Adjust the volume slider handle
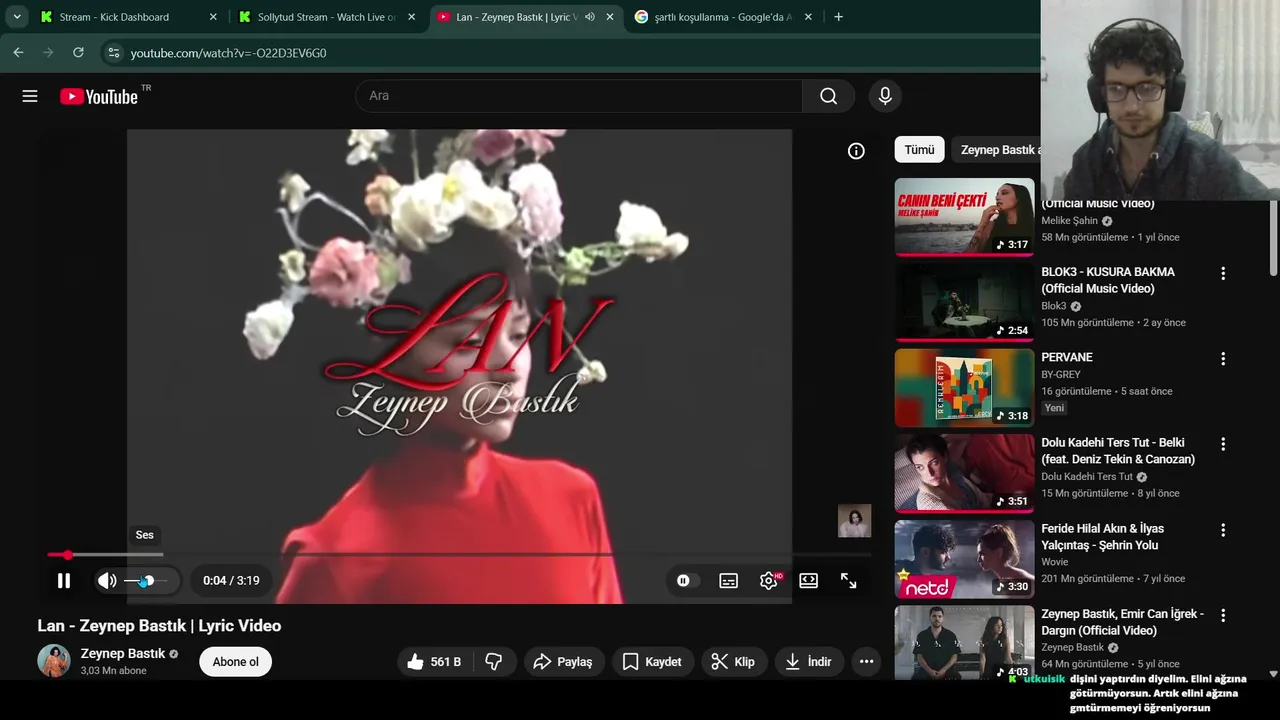The width and height of the screenshot is (1280, 720). point(147,581)
